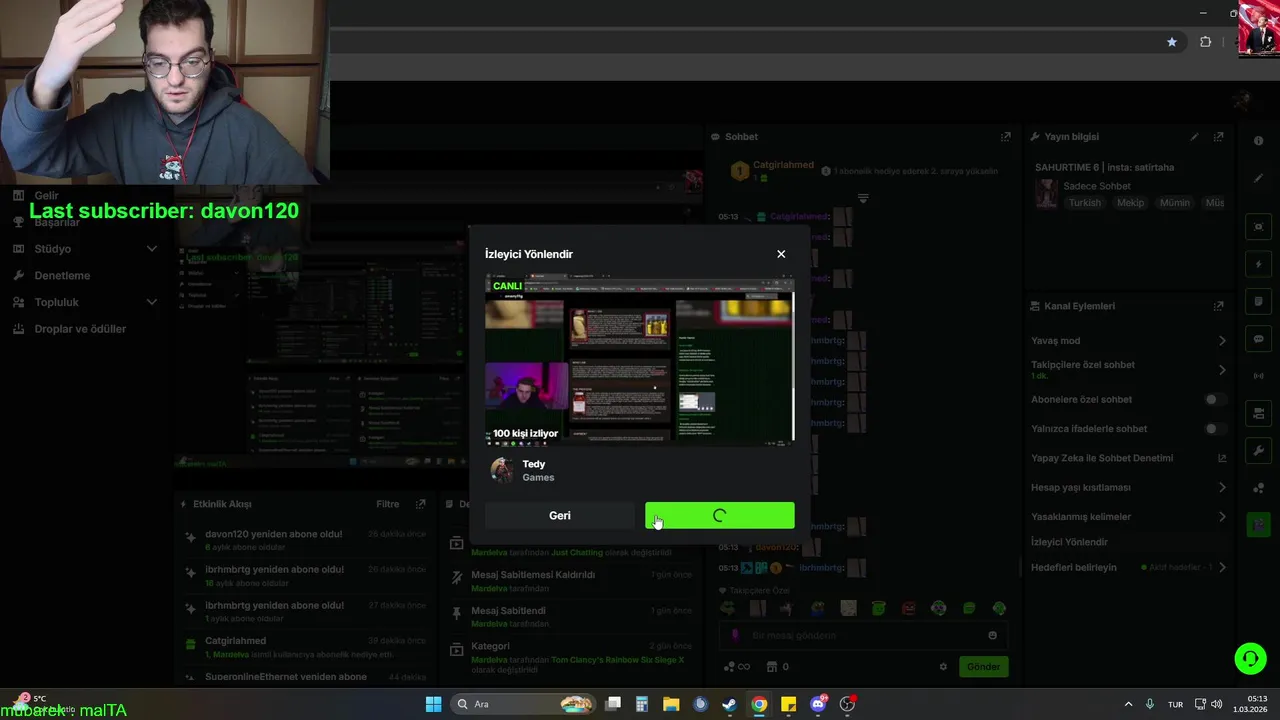Viewport: 1280px width, 720px height.
Task: Click the community people icon in right toolbar
Action: 1258,488
